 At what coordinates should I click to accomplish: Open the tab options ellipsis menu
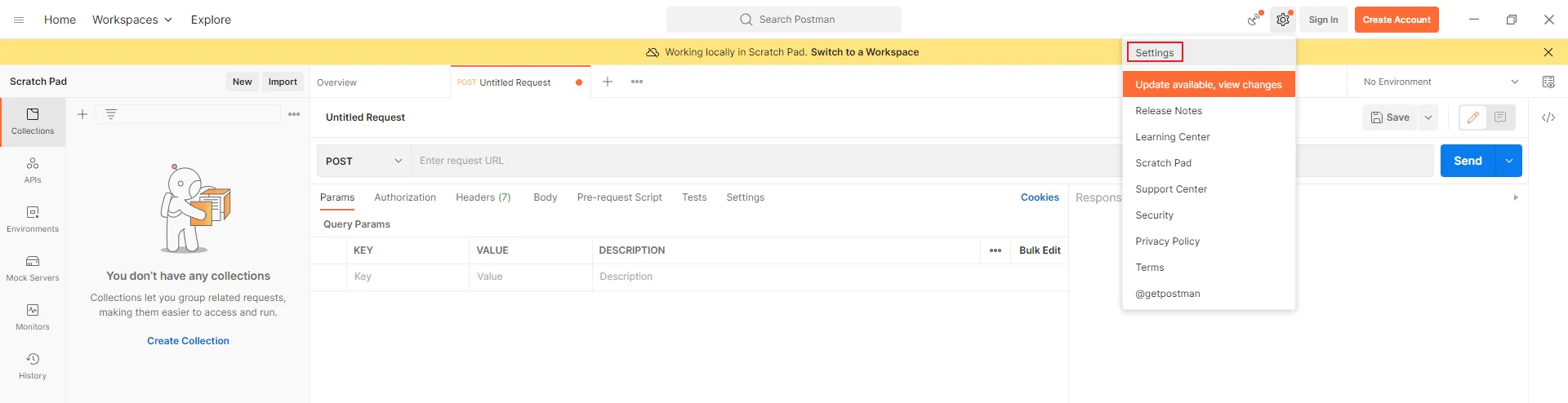pos(637,82)
